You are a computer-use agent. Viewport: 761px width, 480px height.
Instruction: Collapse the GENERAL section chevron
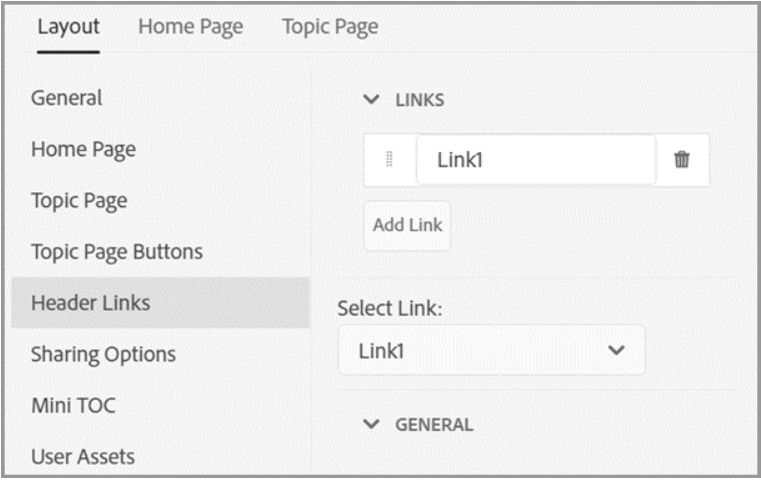[371, 424]
